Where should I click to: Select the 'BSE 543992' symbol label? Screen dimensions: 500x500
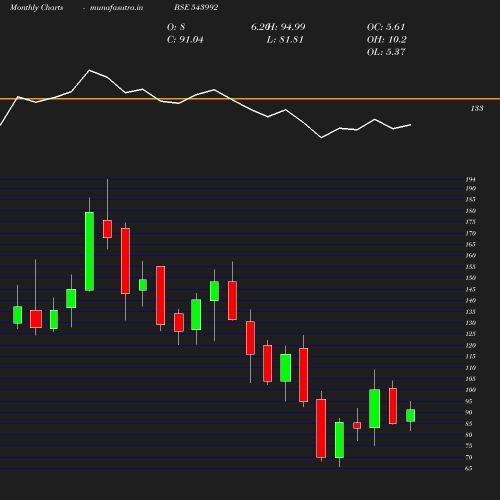(196, 7)
